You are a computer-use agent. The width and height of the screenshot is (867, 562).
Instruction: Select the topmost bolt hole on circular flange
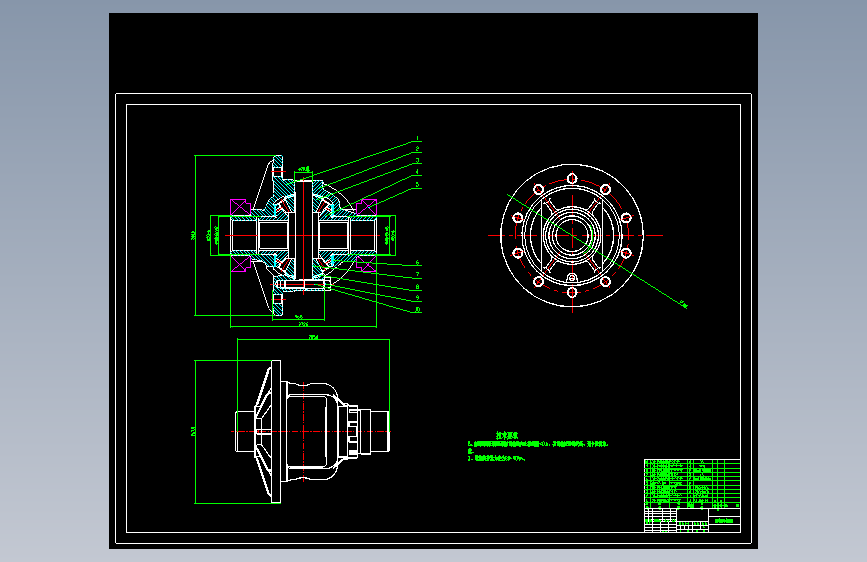pyautogui.click(x=572, y=179)
